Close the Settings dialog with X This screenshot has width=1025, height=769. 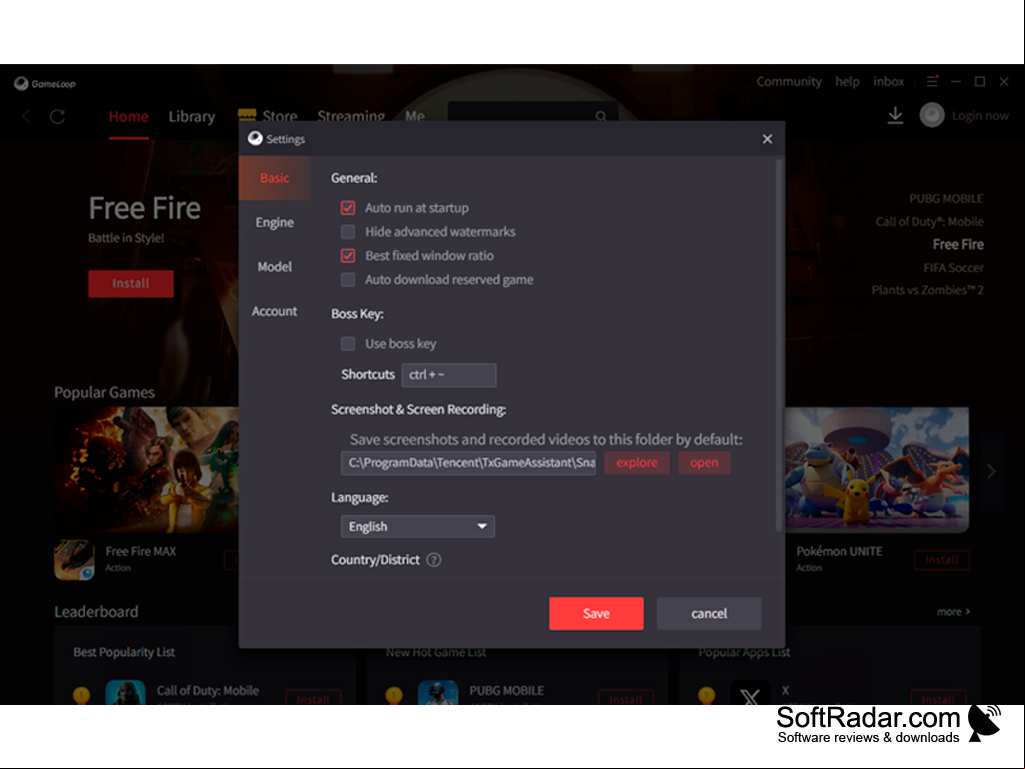pyautogui.click(x=767, y=139)
